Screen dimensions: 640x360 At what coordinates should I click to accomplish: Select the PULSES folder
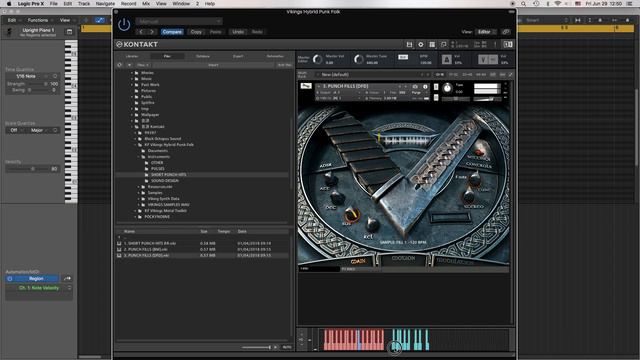[158, 169]
